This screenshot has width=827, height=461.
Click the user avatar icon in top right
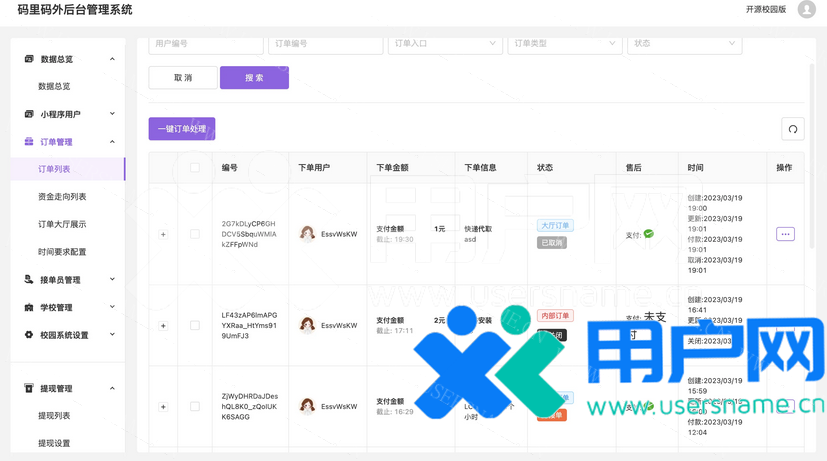click(x=806, y=10)
